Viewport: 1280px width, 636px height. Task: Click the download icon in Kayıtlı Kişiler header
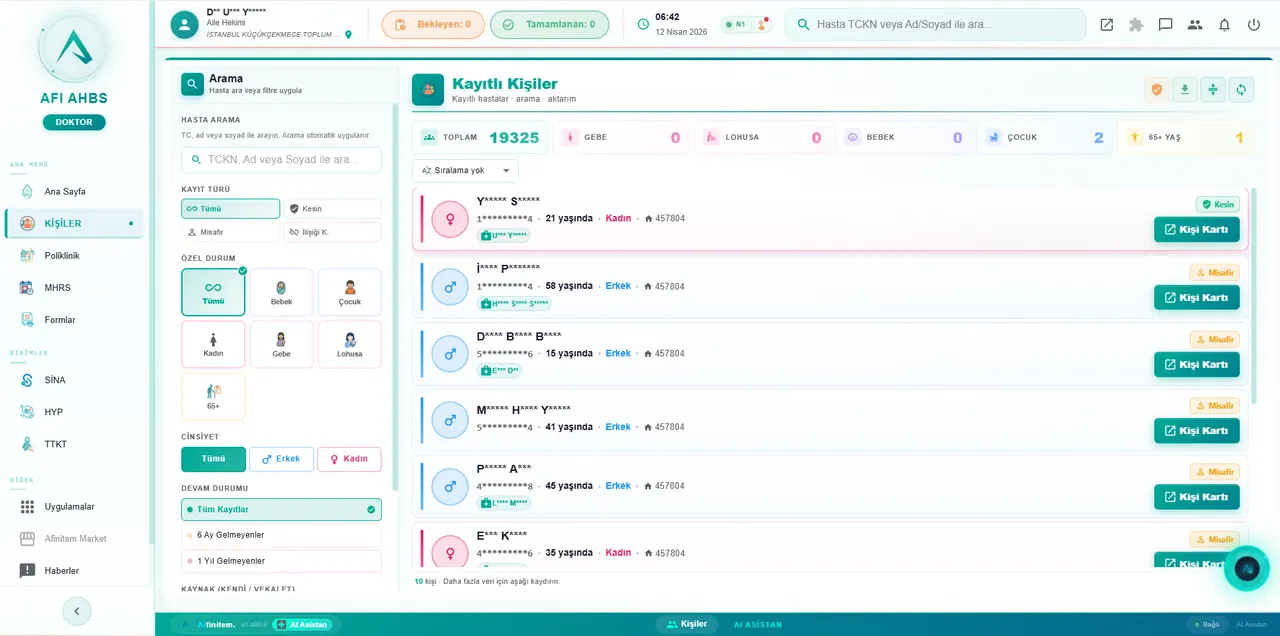[x=1185, y=90]
